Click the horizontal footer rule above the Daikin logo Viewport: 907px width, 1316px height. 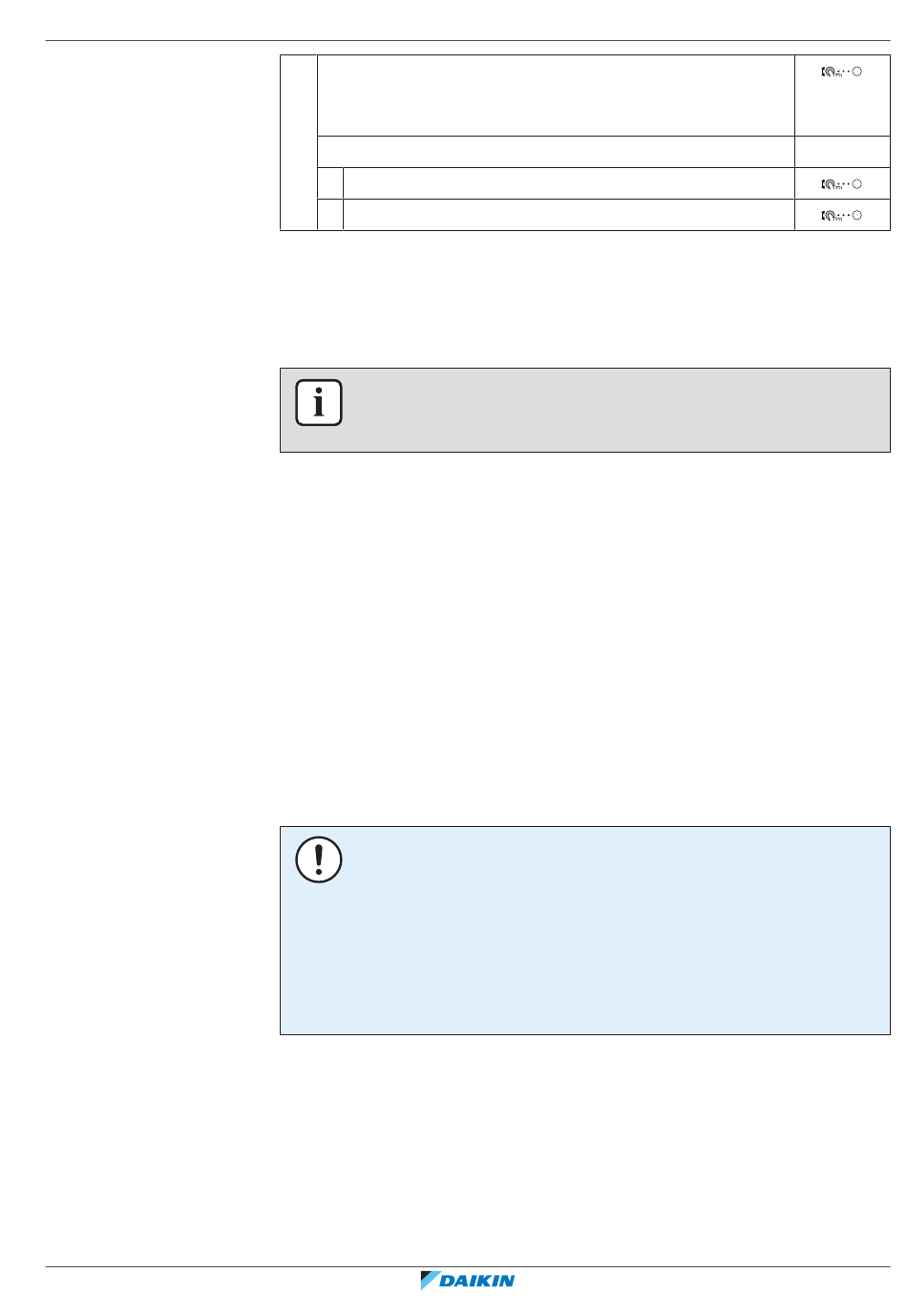point(468,1266)
